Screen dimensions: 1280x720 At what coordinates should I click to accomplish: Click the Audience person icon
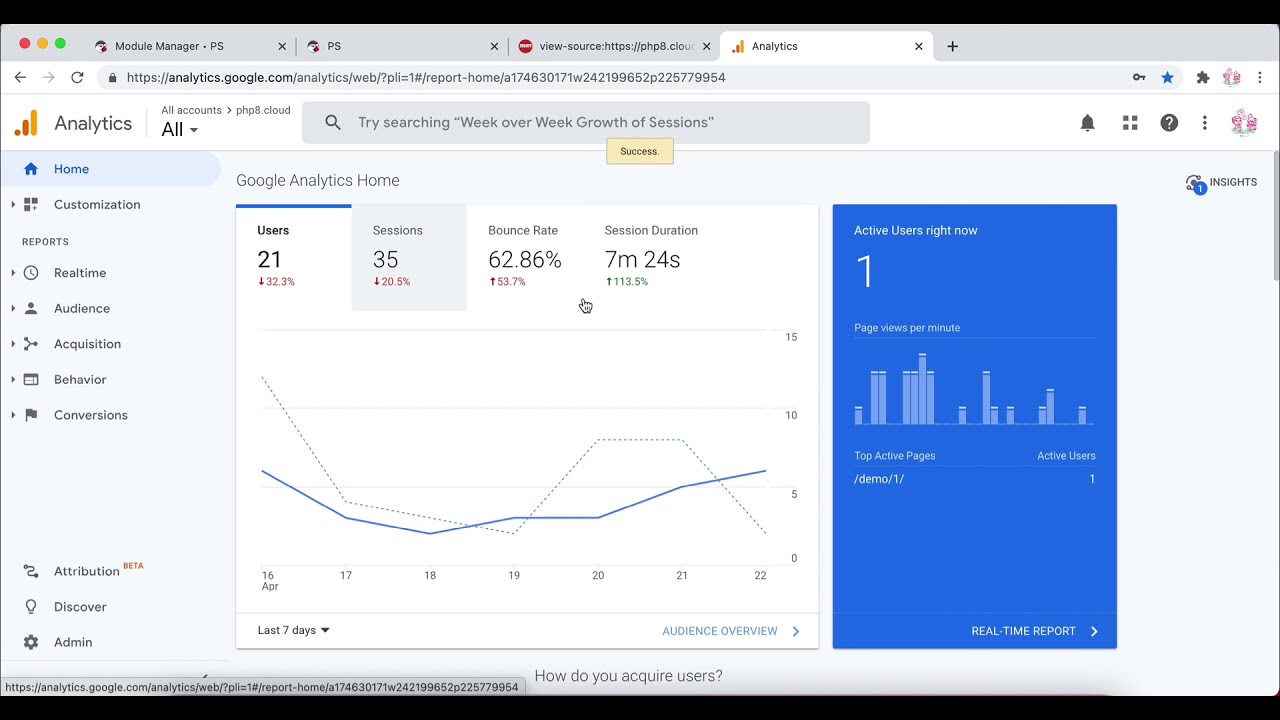point(31,308)
